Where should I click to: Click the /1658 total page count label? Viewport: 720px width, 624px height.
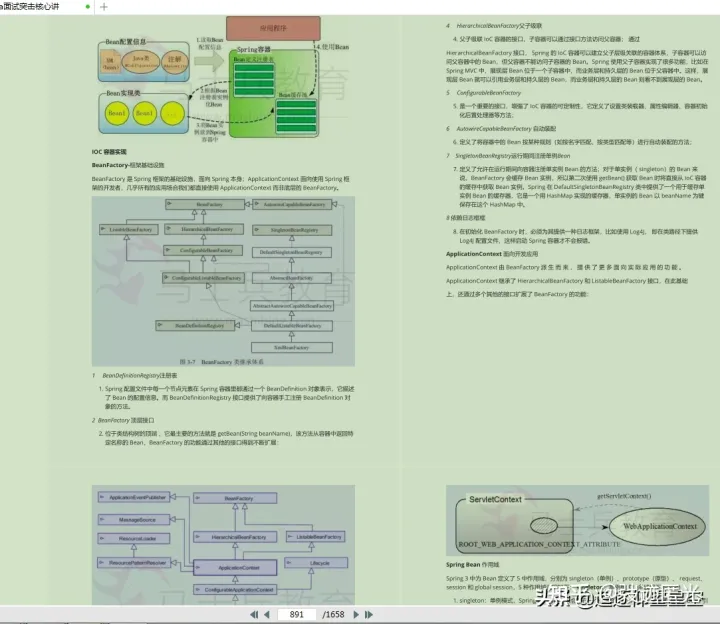[333, 614]
